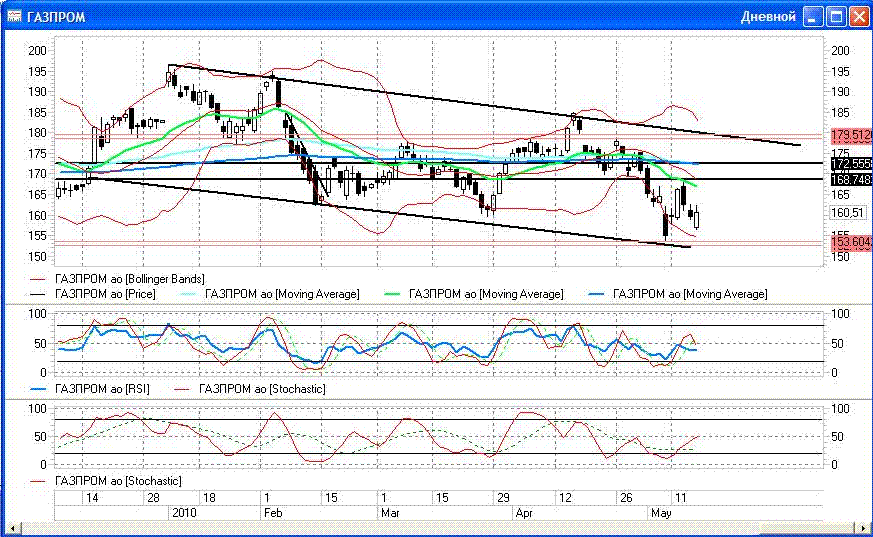Click the 172.555 price level label

851,164
